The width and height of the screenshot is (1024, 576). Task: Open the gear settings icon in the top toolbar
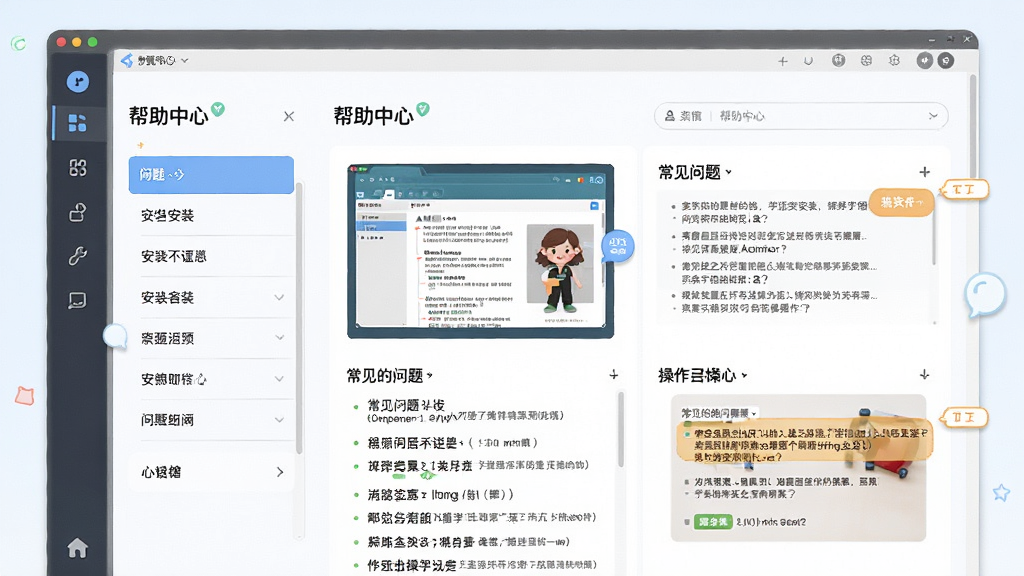click(x=894, y=61)
